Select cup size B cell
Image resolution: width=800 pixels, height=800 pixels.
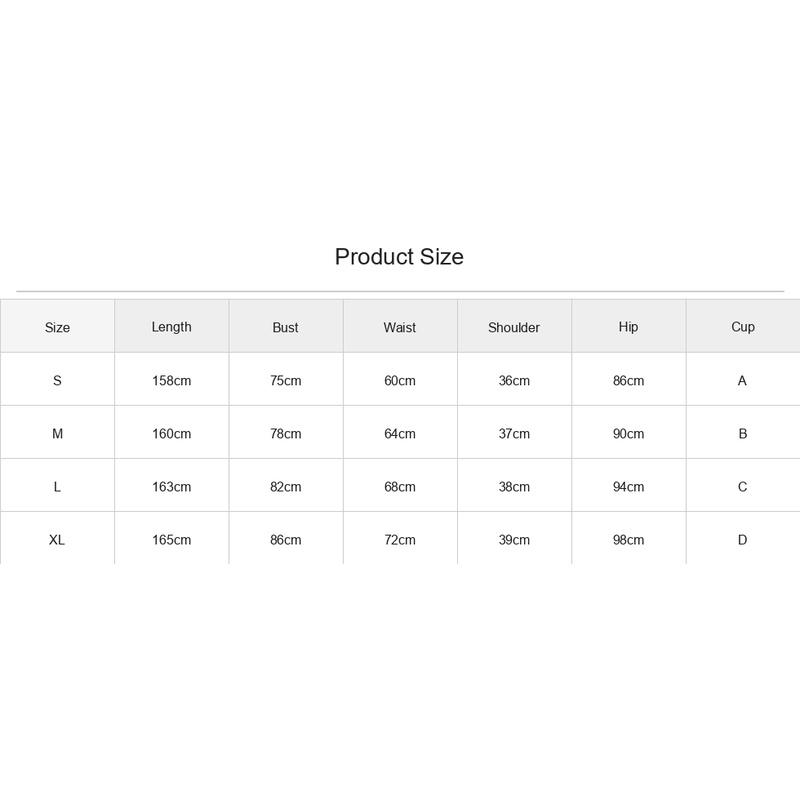[x=742, y=433]
